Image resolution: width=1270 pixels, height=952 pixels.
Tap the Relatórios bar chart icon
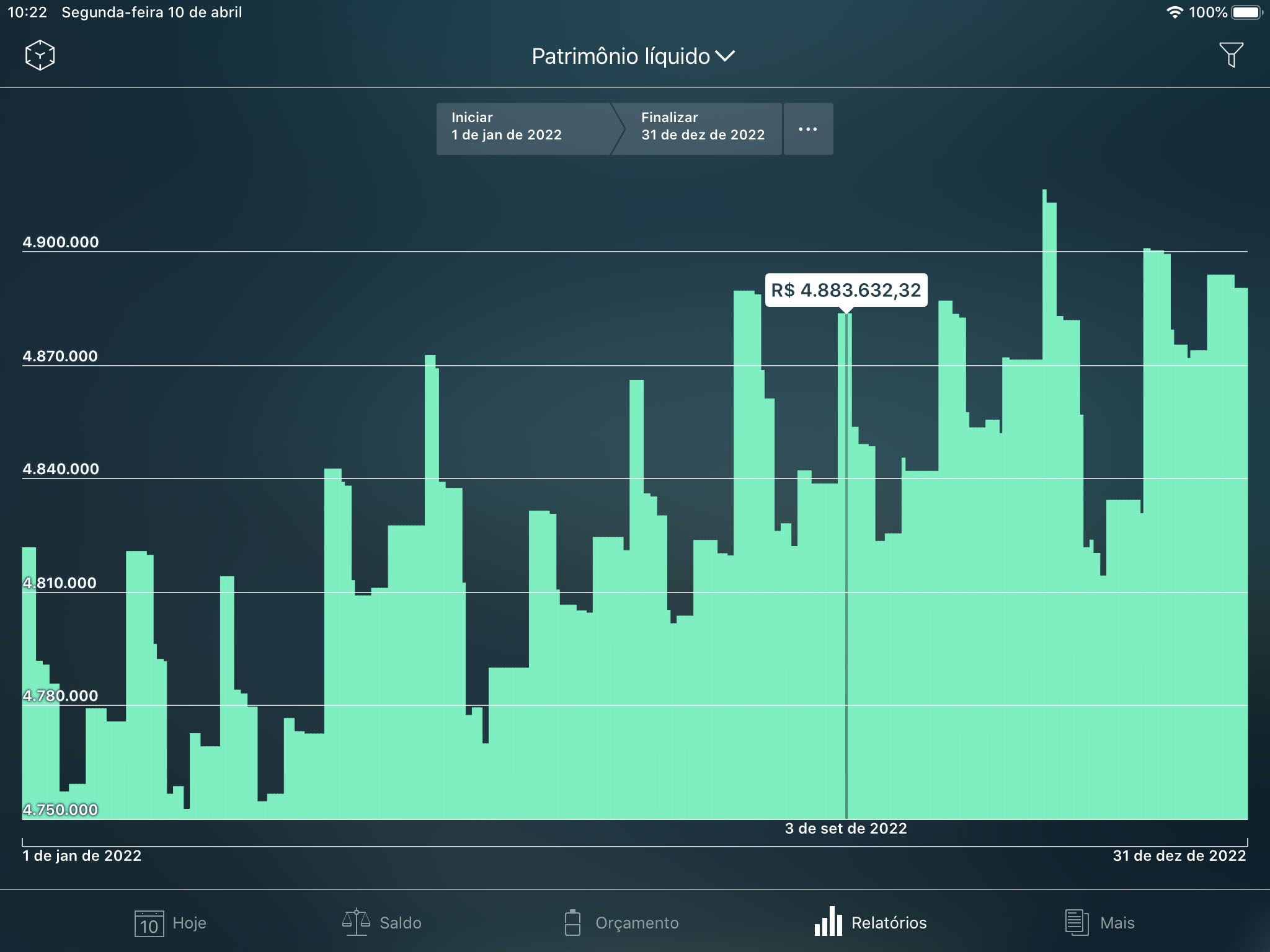pos(828,922)
